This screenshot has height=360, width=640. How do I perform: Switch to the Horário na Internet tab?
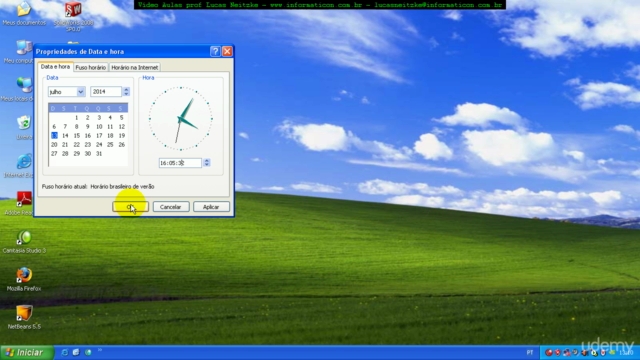click(134, 67)
